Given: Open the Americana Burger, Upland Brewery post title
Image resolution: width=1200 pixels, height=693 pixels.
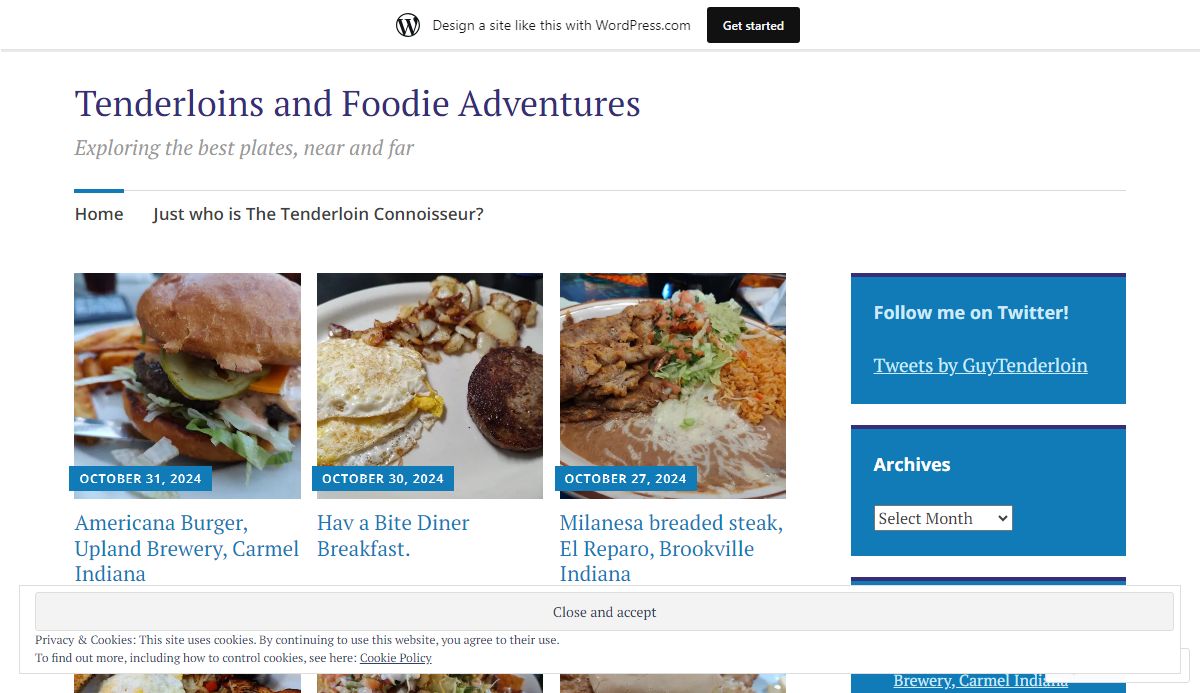Looking at the screenshot, I should coord(187,548).
